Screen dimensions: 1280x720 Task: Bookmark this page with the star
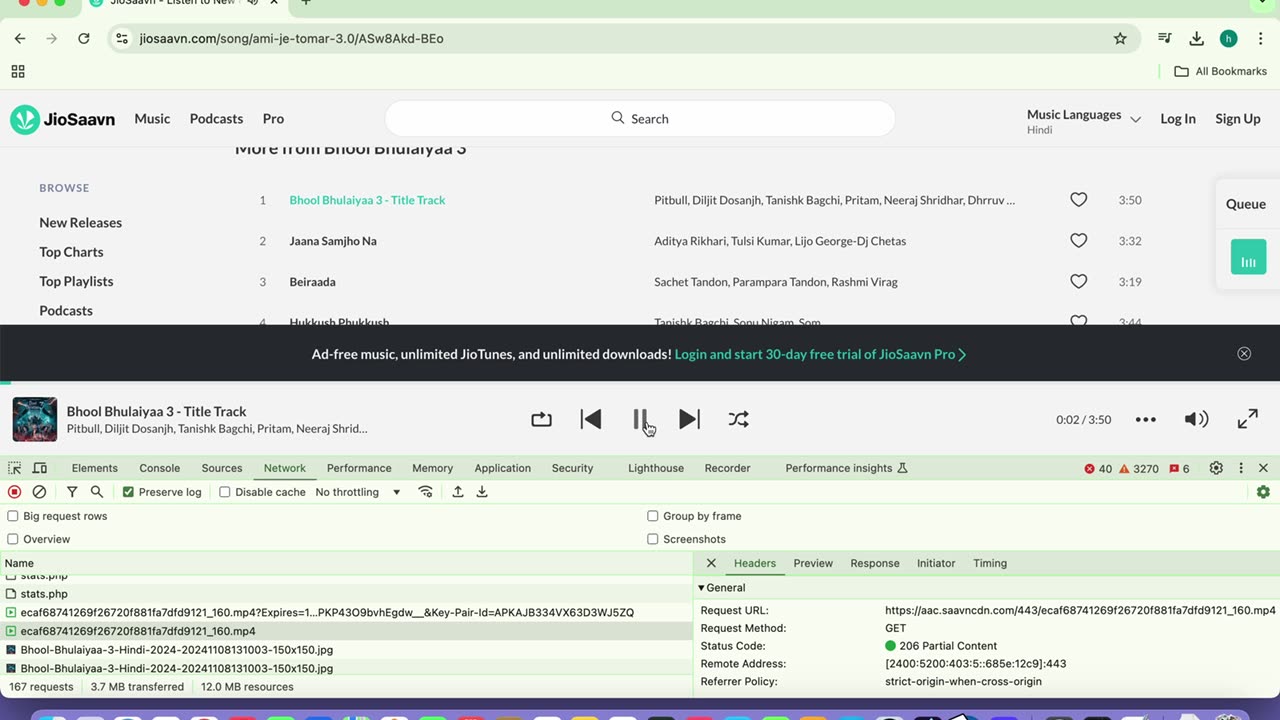click(x=1120, y=38)
